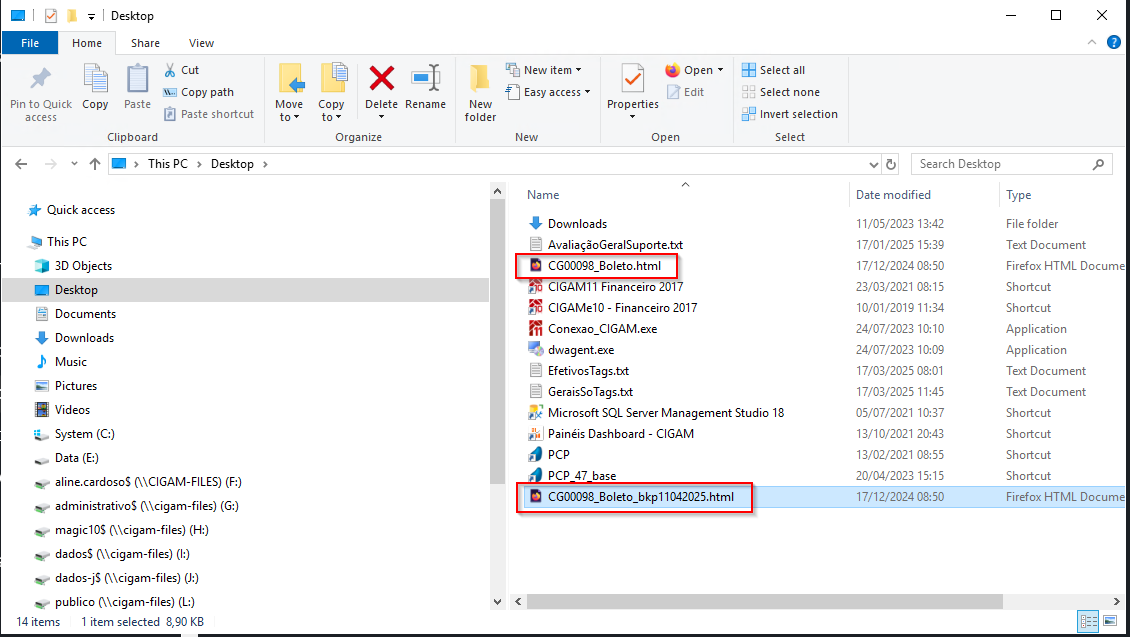Open Pictures in navigation pane

click(x=76, y=386)
